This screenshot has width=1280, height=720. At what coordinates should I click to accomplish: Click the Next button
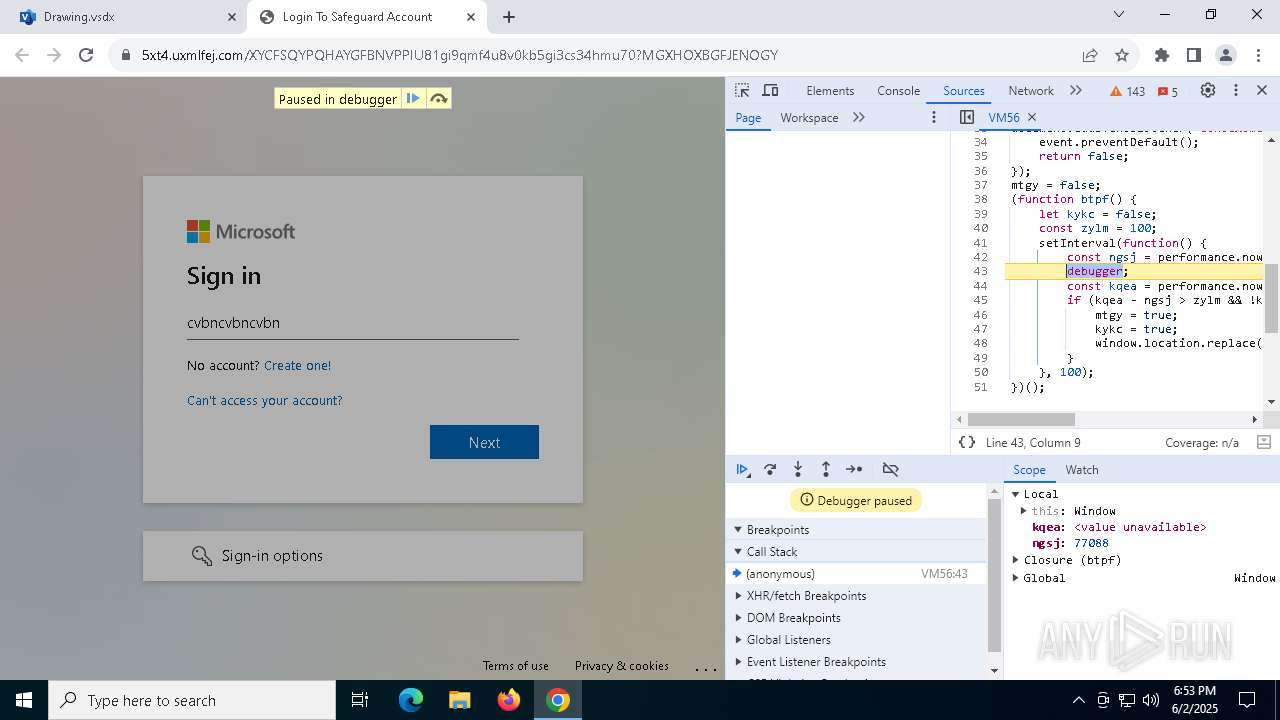point(484,442)
